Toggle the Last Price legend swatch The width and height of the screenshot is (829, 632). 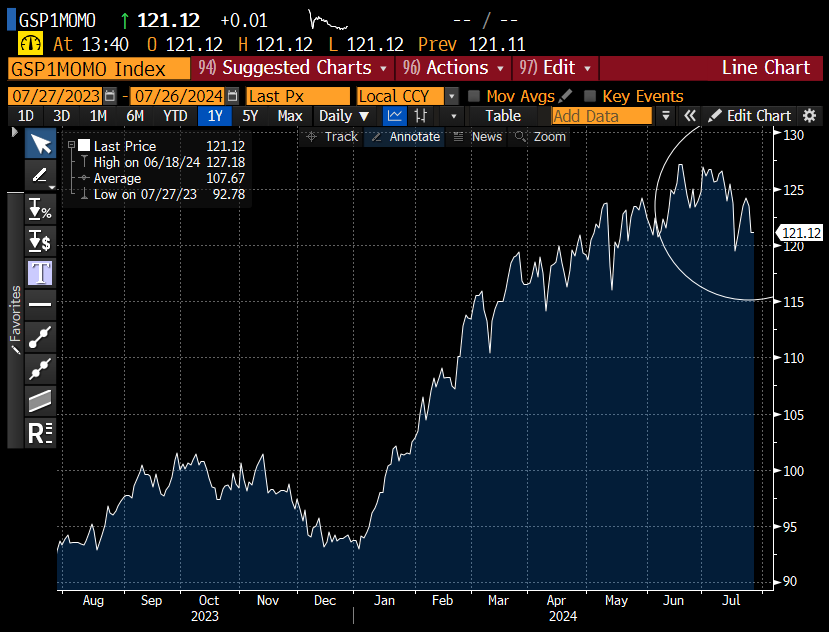point(84,145)
